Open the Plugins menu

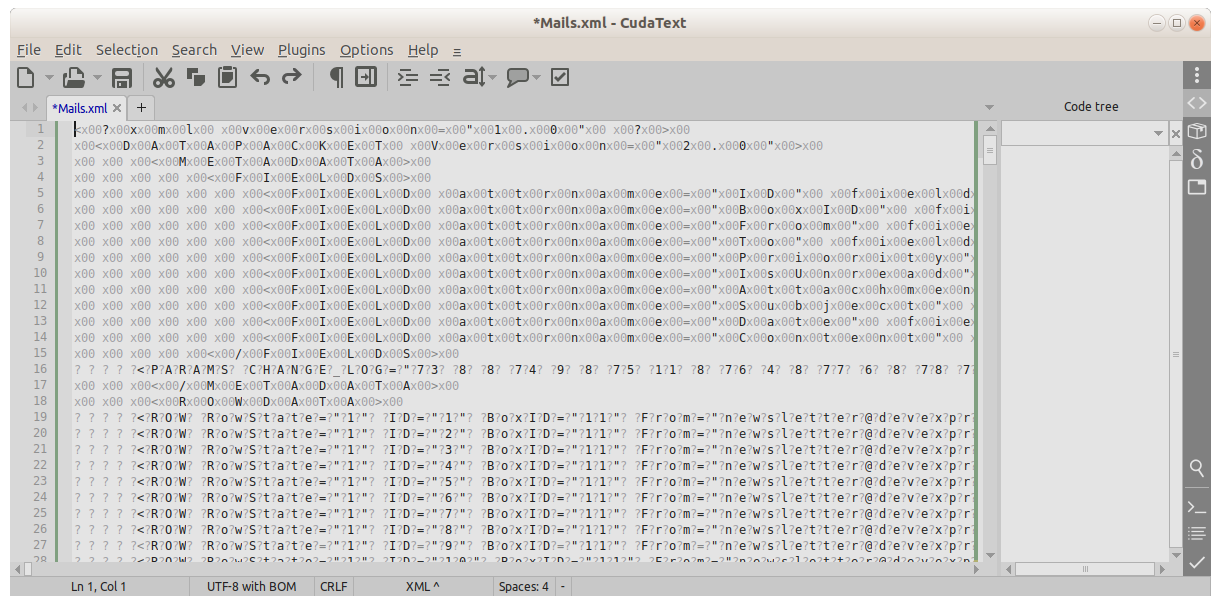(302, 50)
